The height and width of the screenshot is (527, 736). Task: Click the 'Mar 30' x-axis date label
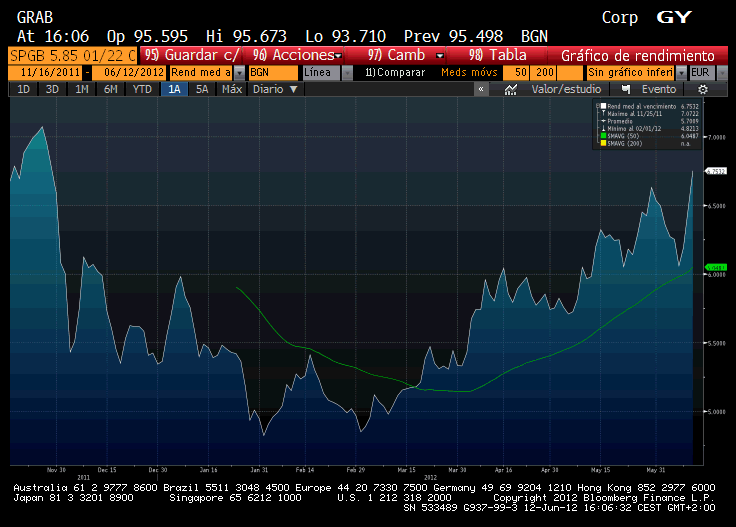[457, 470]
